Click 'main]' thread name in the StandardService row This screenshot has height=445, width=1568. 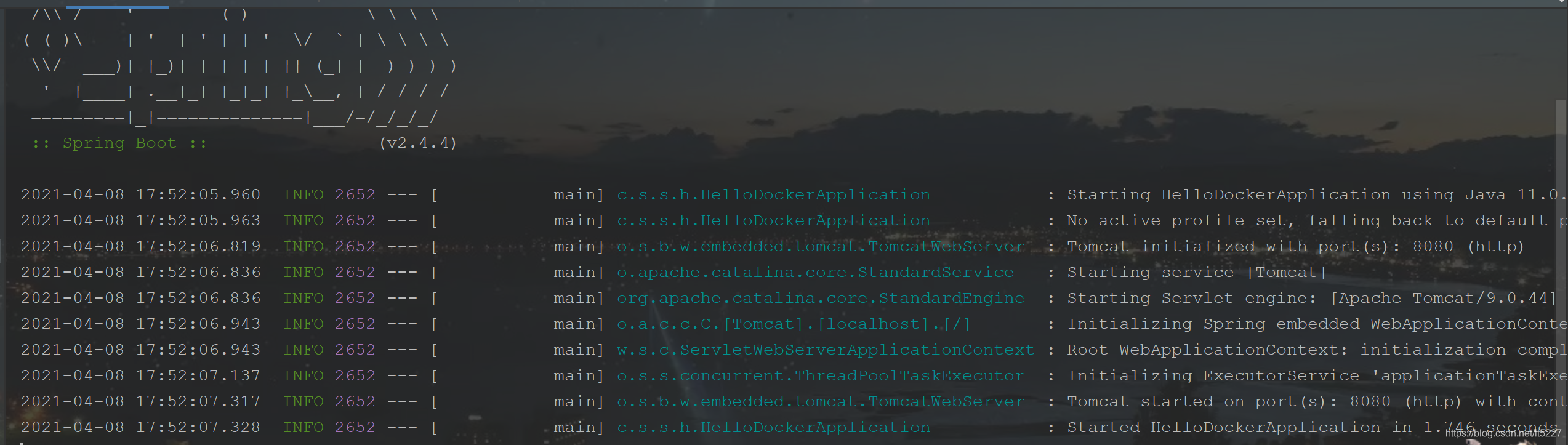[x=579, y=273]
